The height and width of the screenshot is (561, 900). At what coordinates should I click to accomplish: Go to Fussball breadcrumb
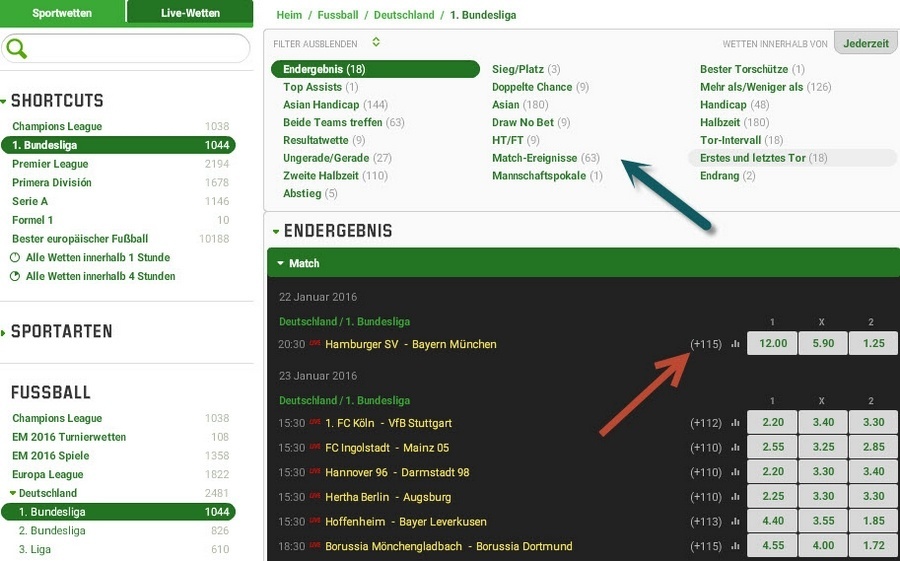(x=338, y=16)
